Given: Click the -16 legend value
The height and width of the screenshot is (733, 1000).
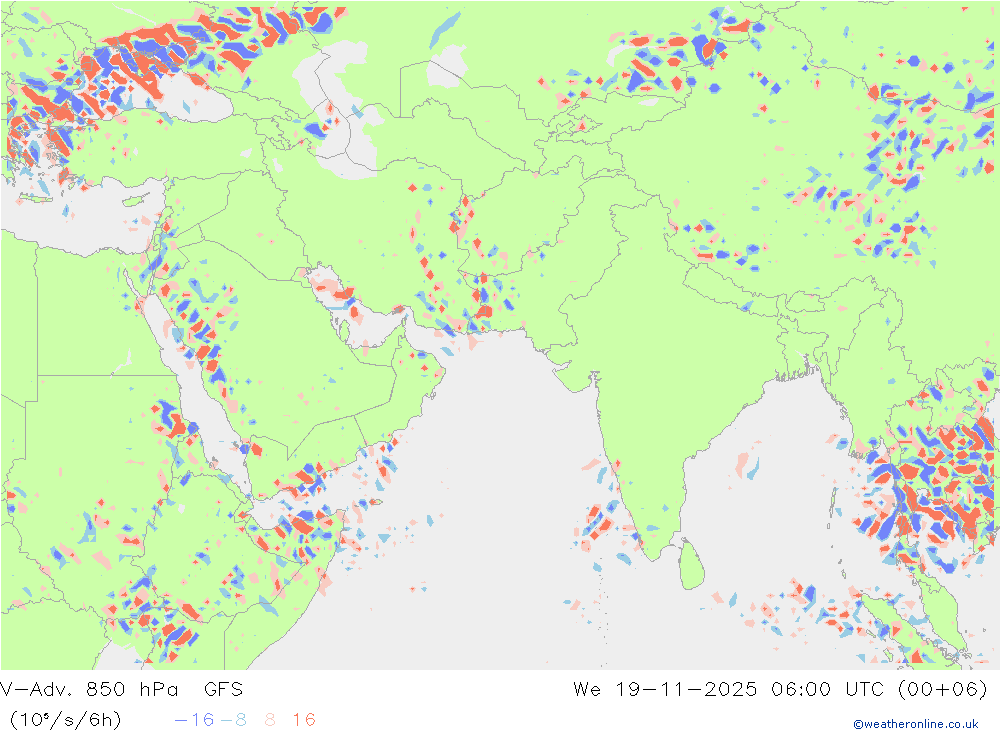Looking at the screenshot, I should click(195, 720).
